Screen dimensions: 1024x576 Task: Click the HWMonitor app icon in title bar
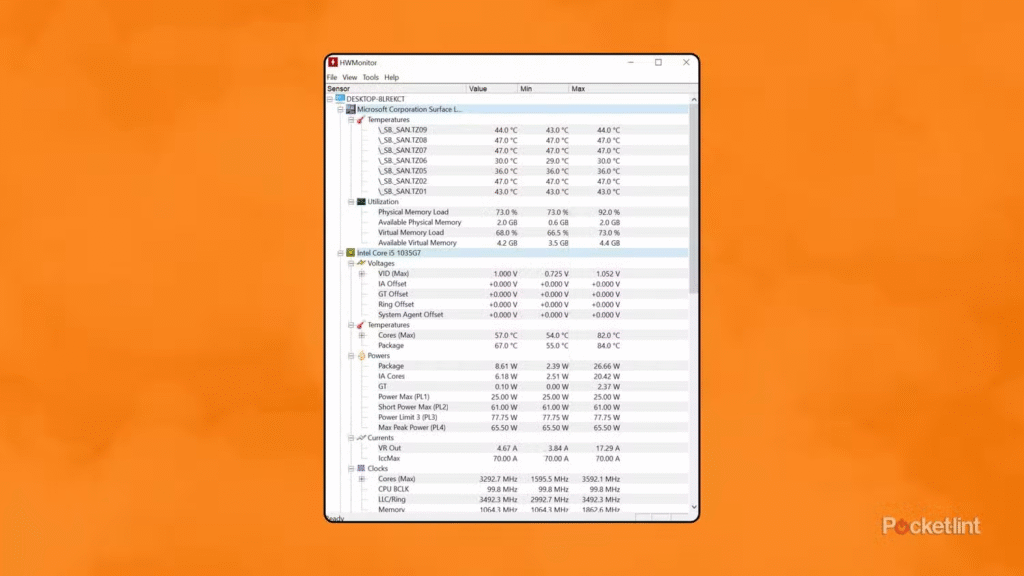coord(333,62)
